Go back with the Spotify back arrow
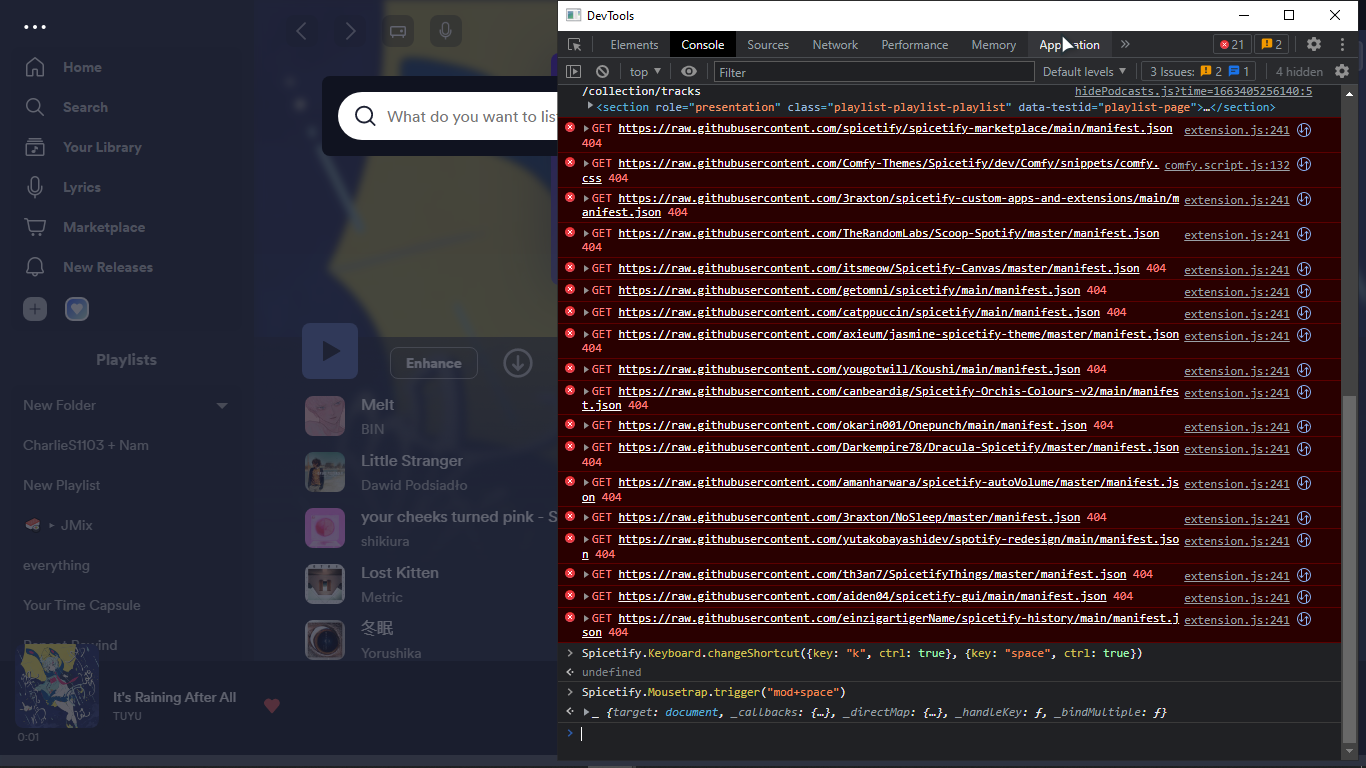Image resolution: width=1366 pixels, height=768 pixels. click(302, 31)
